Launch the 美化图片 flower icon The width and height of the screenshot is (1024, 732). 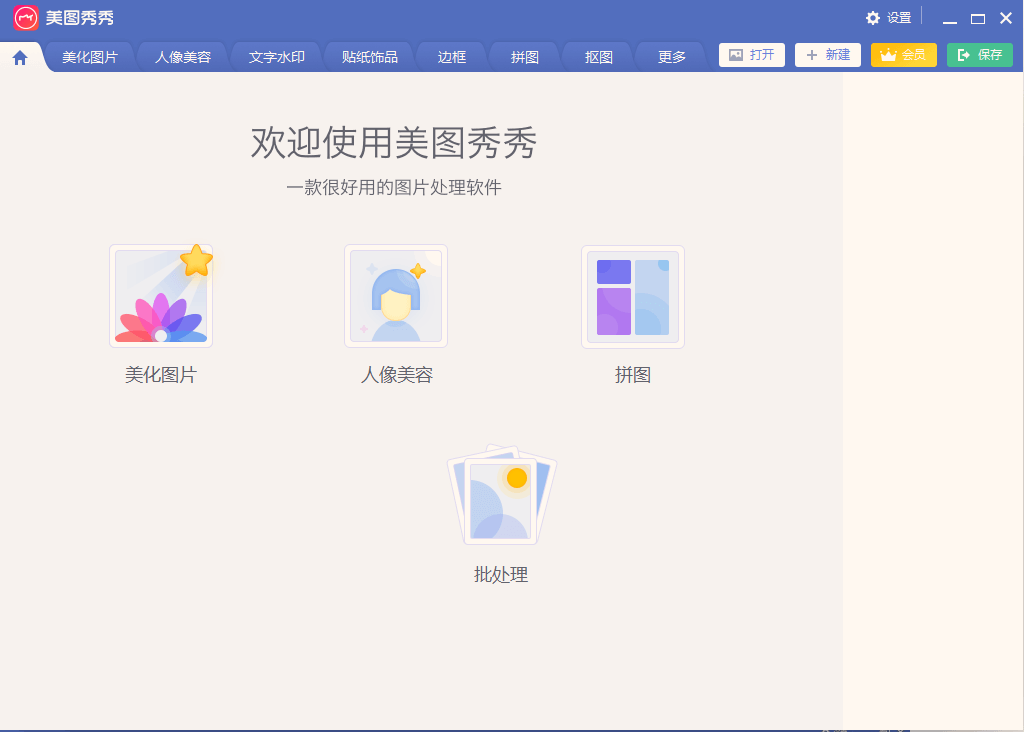[161, 296]
